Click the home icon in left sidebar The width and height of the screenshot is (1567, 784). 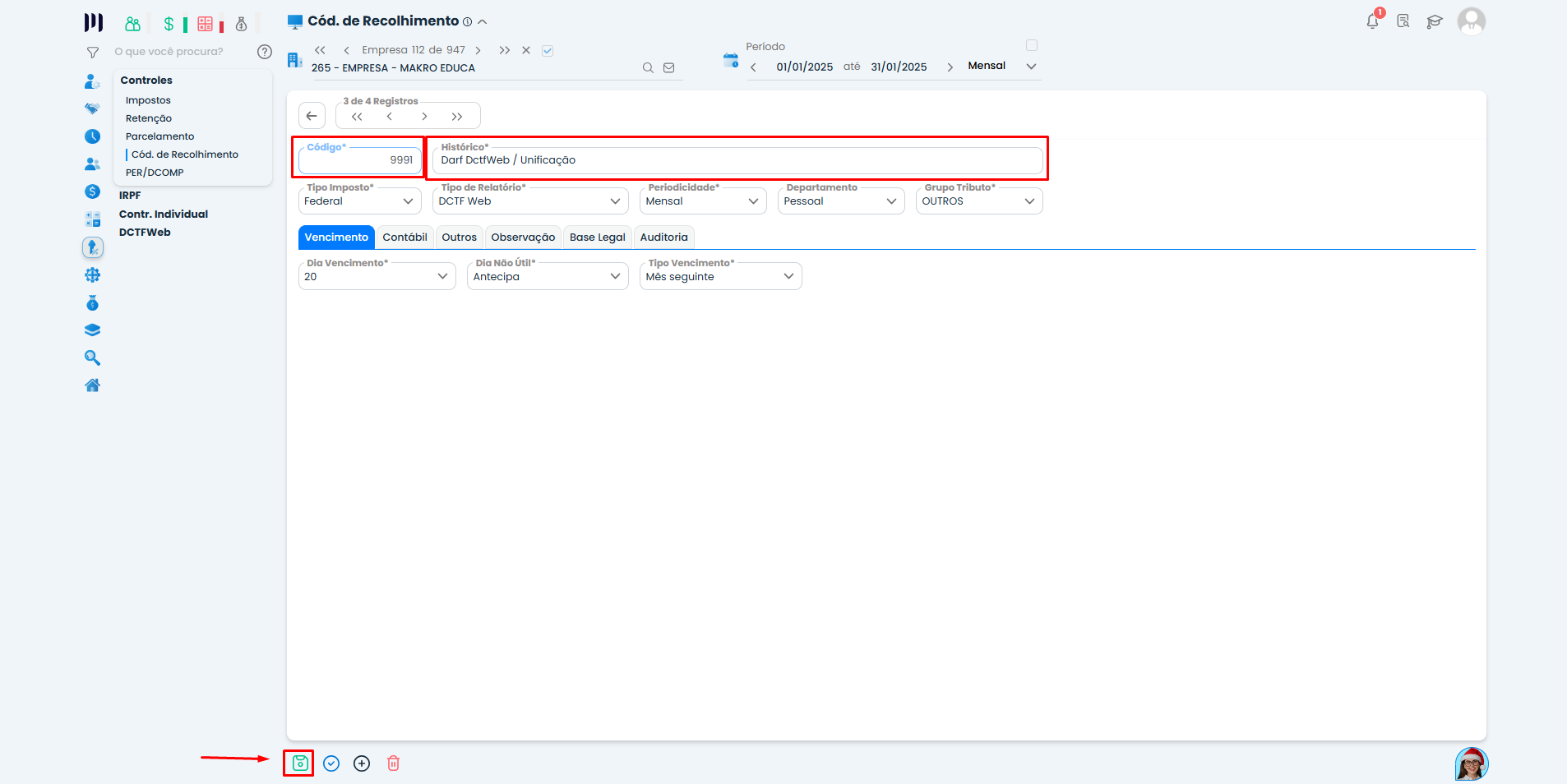tap(93, 385)
